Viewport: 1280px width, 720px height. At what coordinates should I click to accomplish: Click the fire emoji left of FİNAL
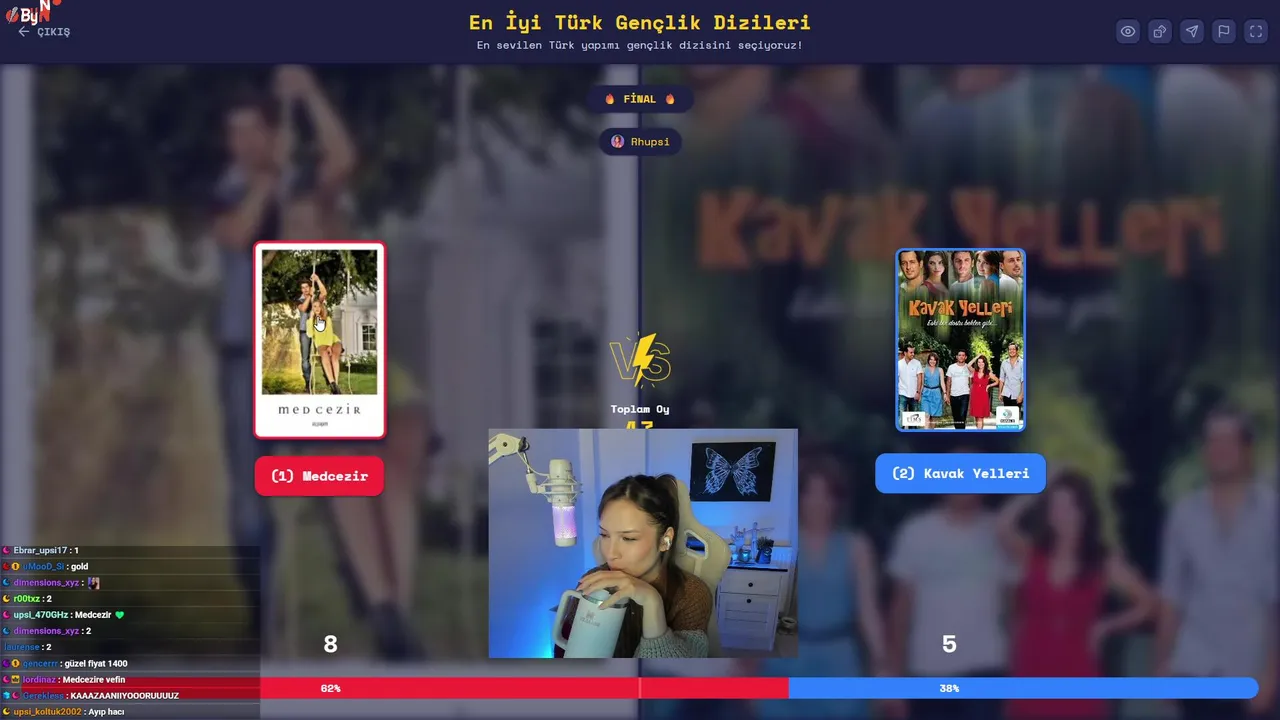click(610, 99)
